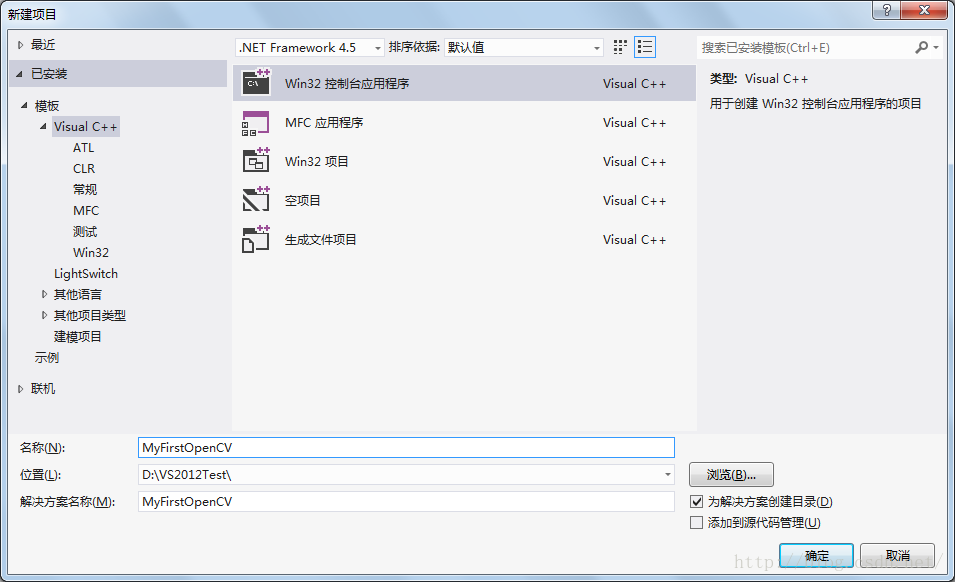Select the Win32 项目 template name

coord(317,161)
